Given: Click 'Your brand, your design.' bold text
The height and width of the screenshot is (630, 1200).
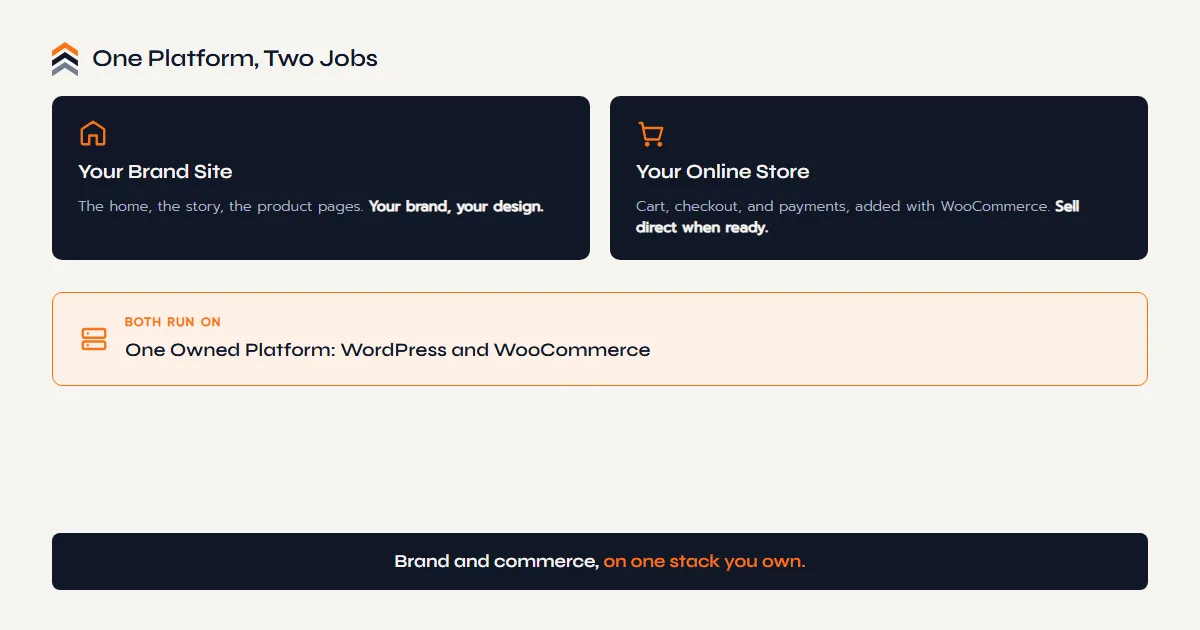Looking at the screenshot, I should coord(456,207).
